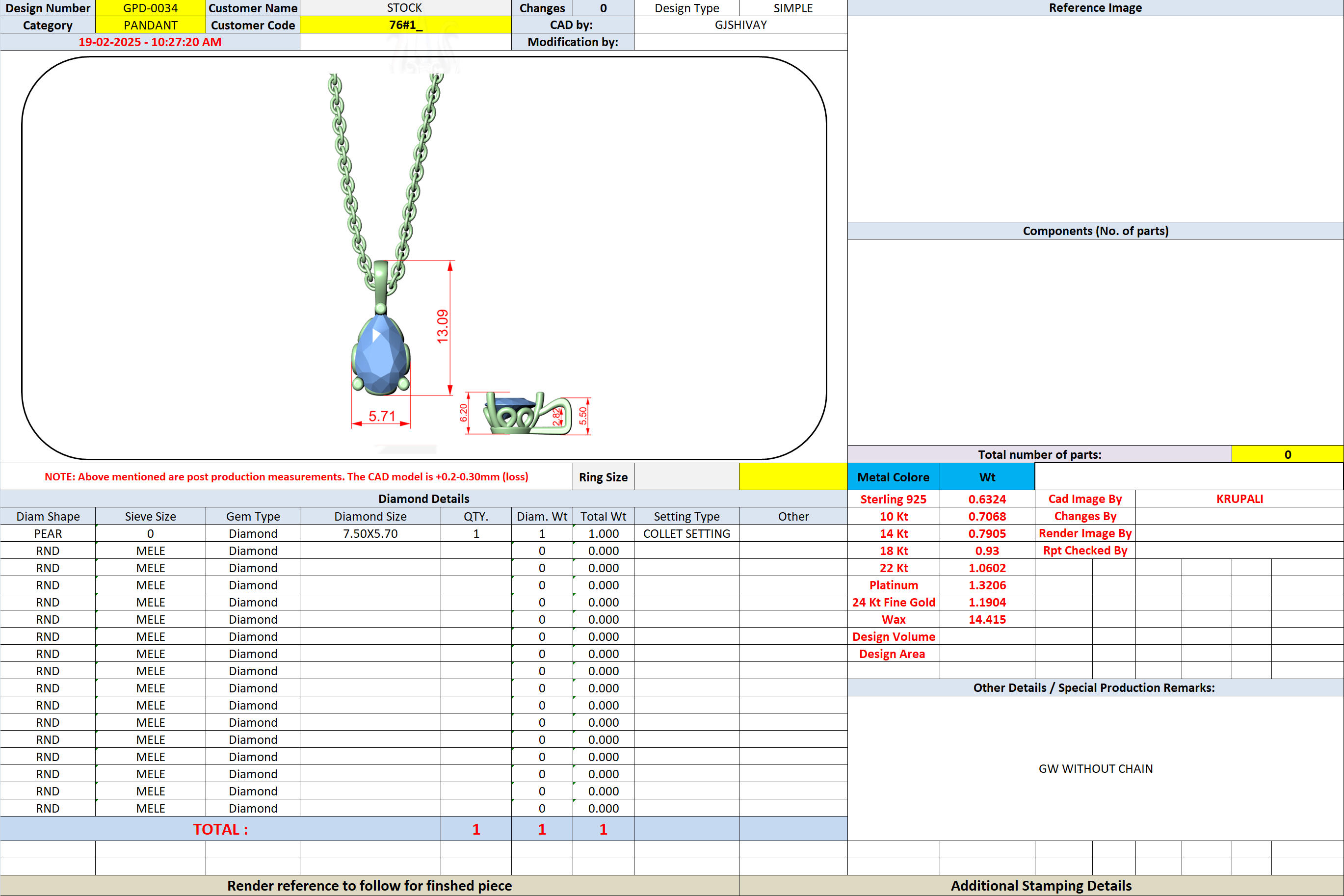Select the Changes count value 0
This screenshot has height=896, width=1344.
point(604,8)
